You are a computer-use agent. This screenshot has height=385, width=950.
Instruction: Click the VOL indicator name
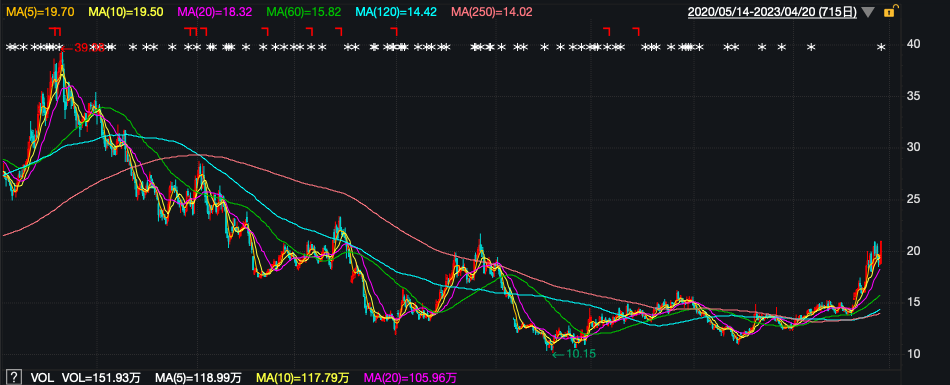(42, 378)
